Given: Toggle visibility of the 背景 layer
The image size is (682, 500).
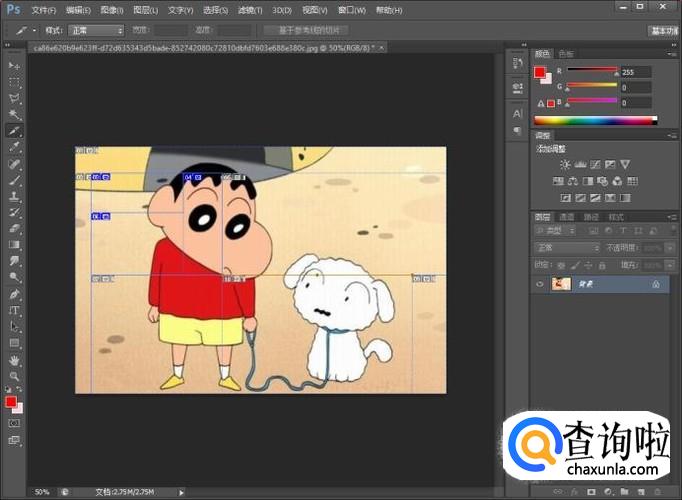Looking at the screenshot, I should [x=540, y=284].
